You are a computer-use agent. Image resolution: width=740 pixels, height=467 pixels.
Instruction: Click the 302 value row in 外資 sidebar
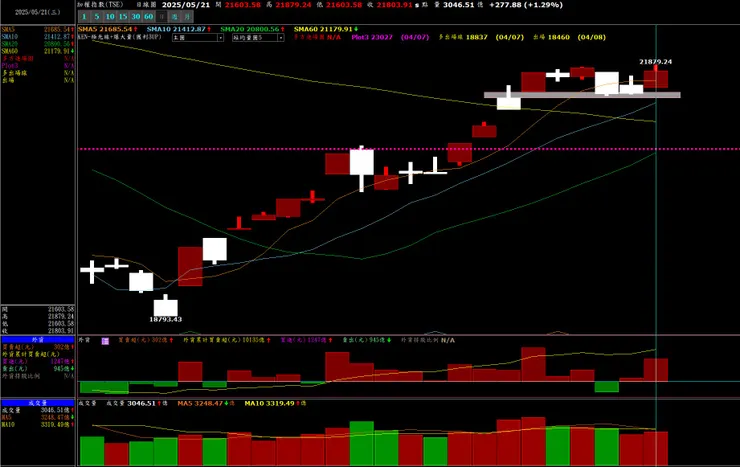pos(38,347)
